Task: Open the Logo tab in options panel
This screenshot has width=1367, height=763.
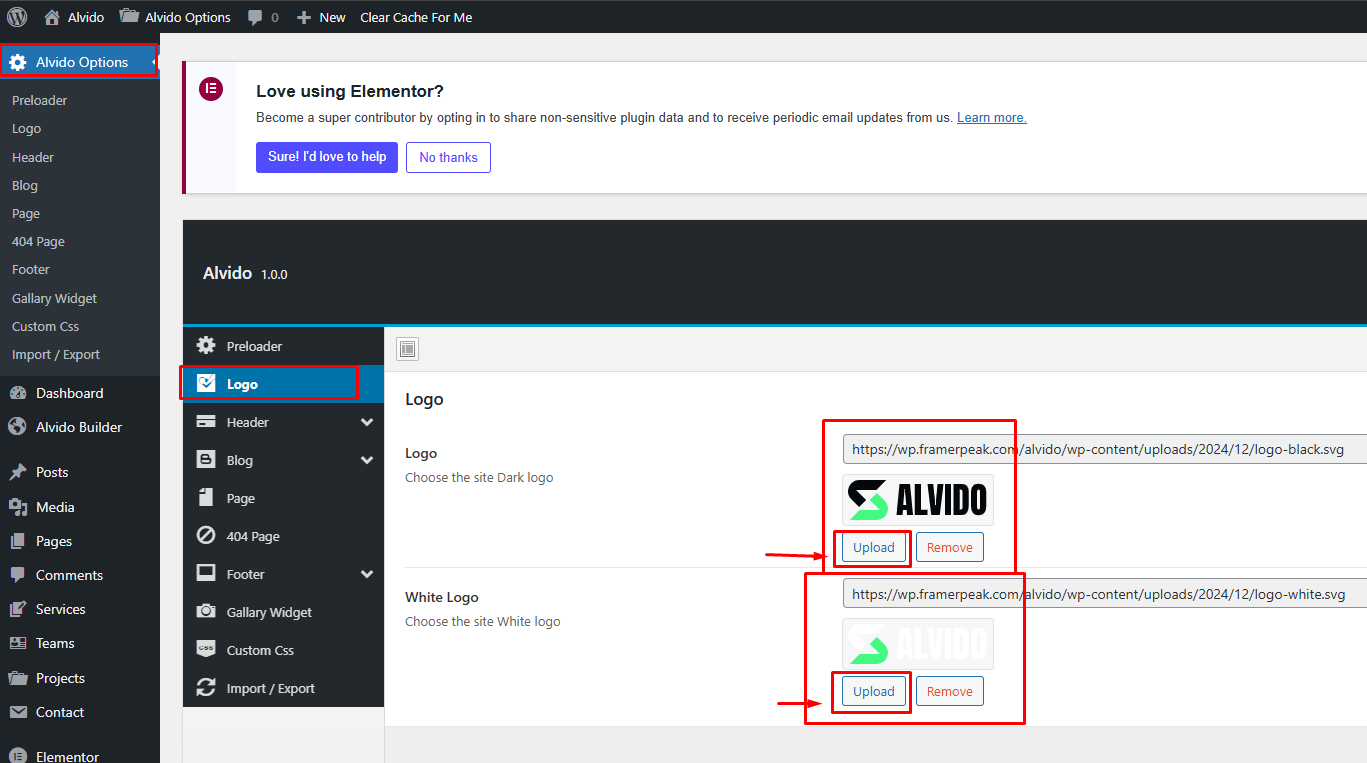Action: tap(284, 384)
